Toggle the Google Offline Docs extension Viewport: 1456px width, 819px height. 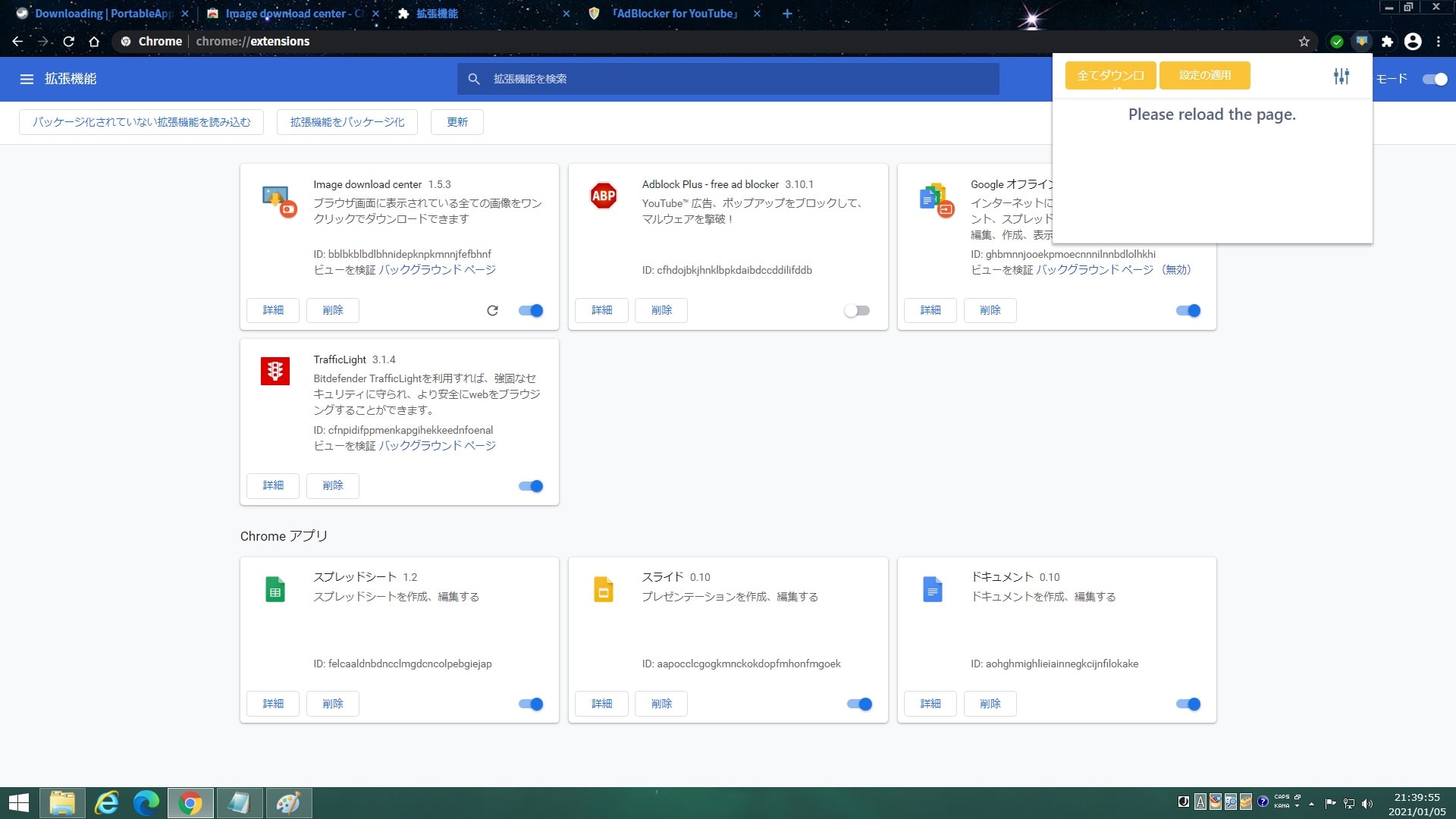tap(1188, 310)
